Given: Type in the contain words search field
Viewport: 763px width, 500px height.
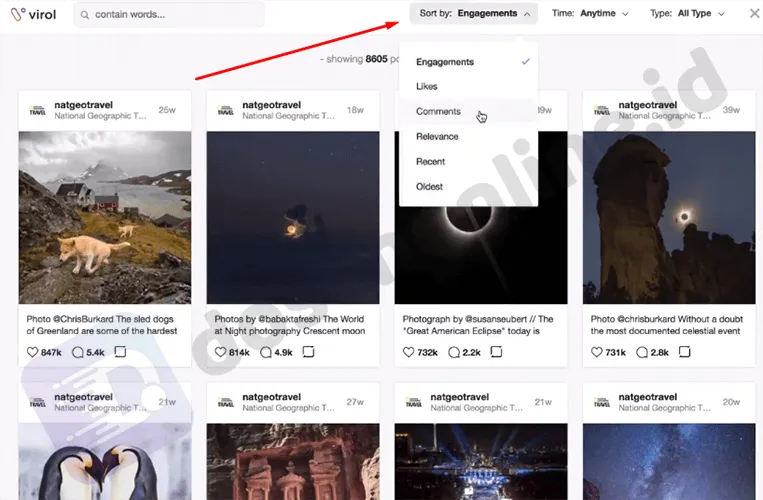Looking at the screenshot, I should coord(175,14).
